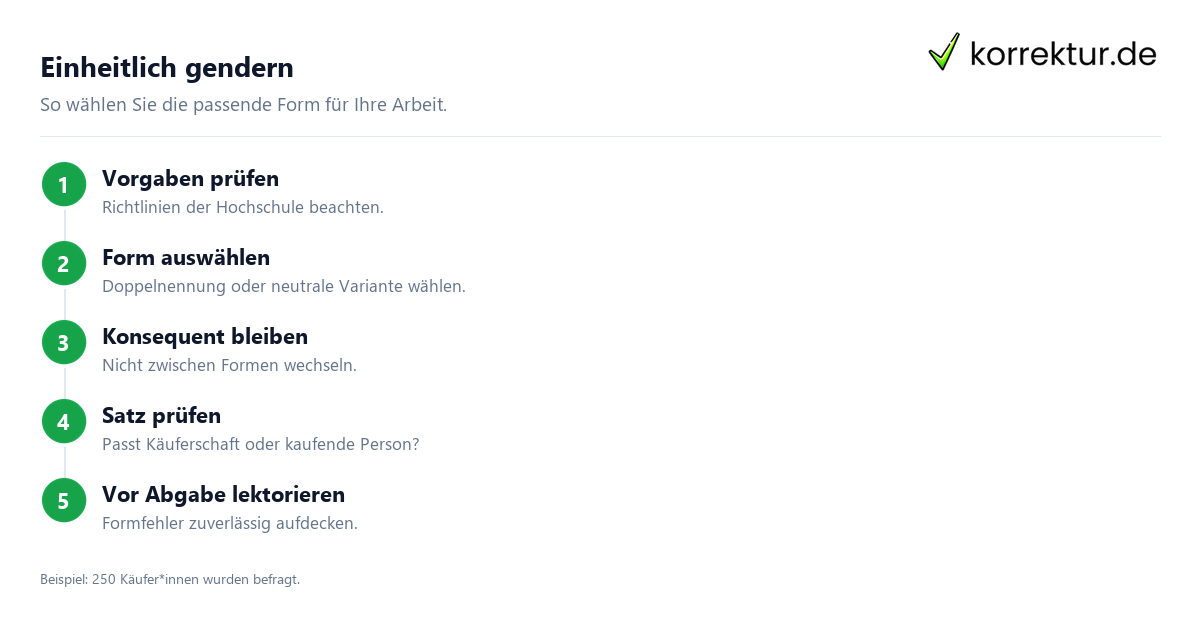Viewport: 1200px width, 630px height.
Task: Open the Vorgaben prüfen step title
Action: tap(190, 179)
